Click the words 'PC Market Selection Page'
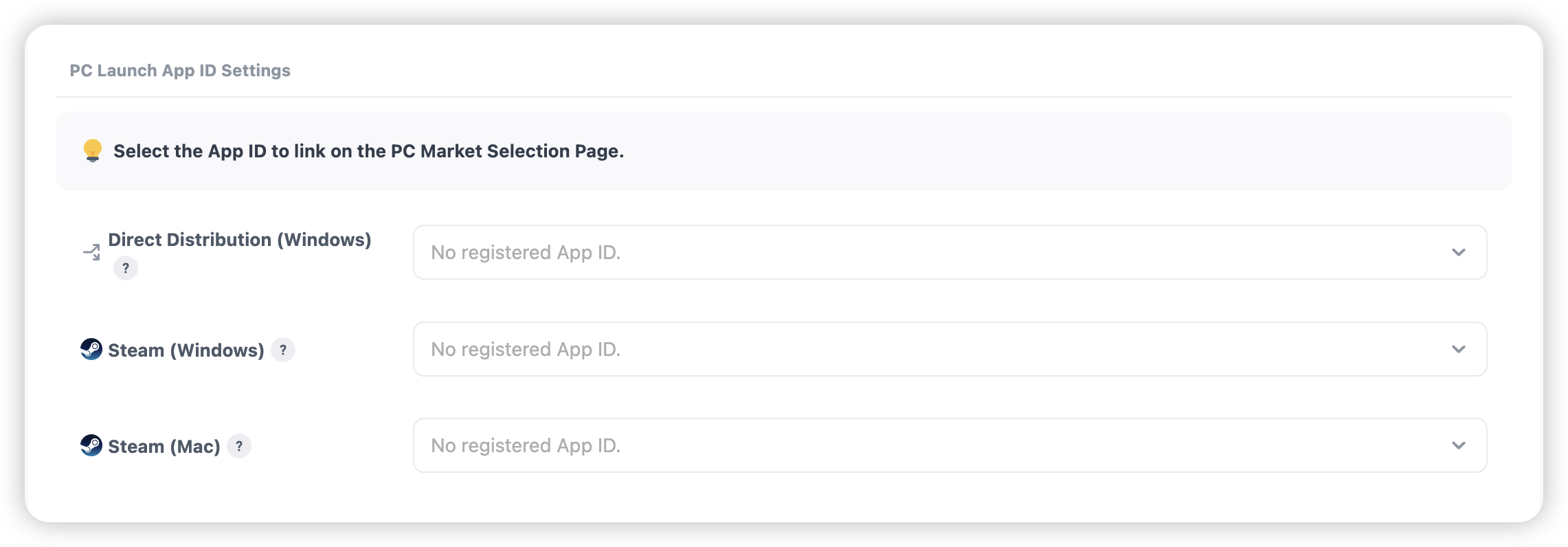 point(506,151)
